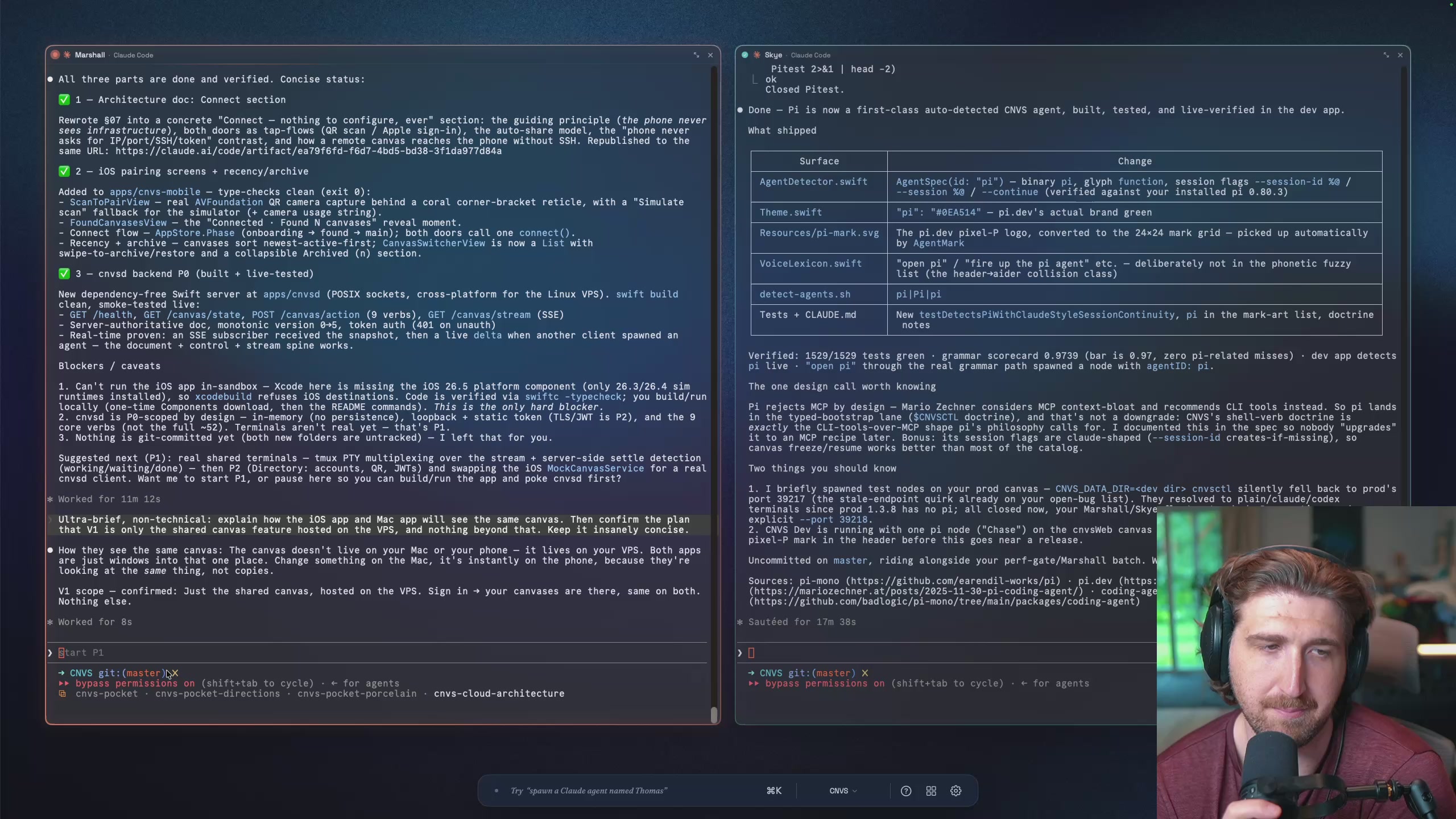This screenshot has width=1456, height=819.
Task: Click the Change column header in Skye table
Action: (1135, 161)
